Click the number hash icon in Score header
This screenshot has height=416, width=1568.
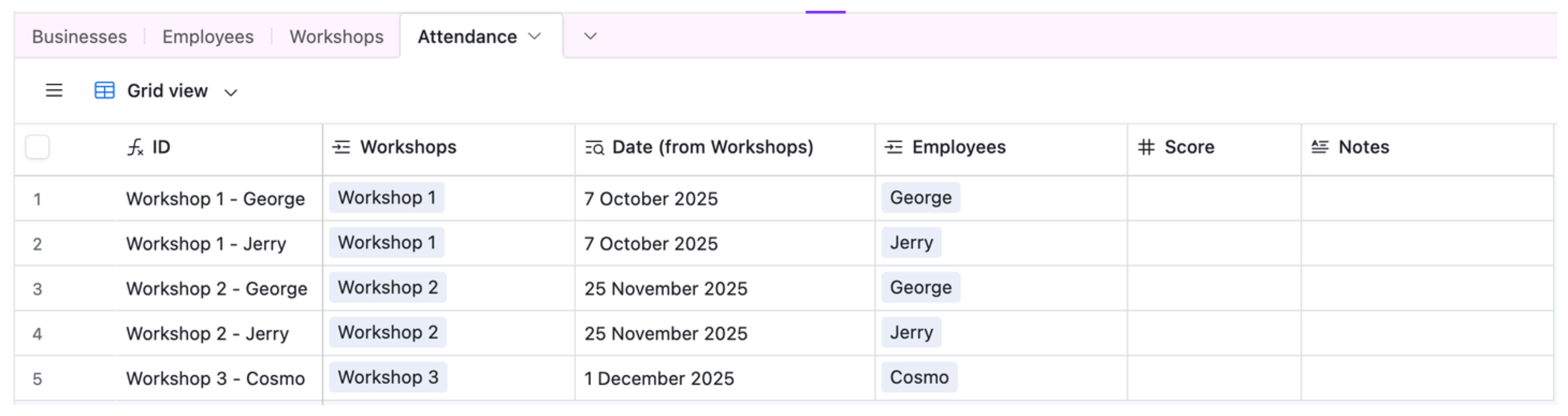point(1146,147)
